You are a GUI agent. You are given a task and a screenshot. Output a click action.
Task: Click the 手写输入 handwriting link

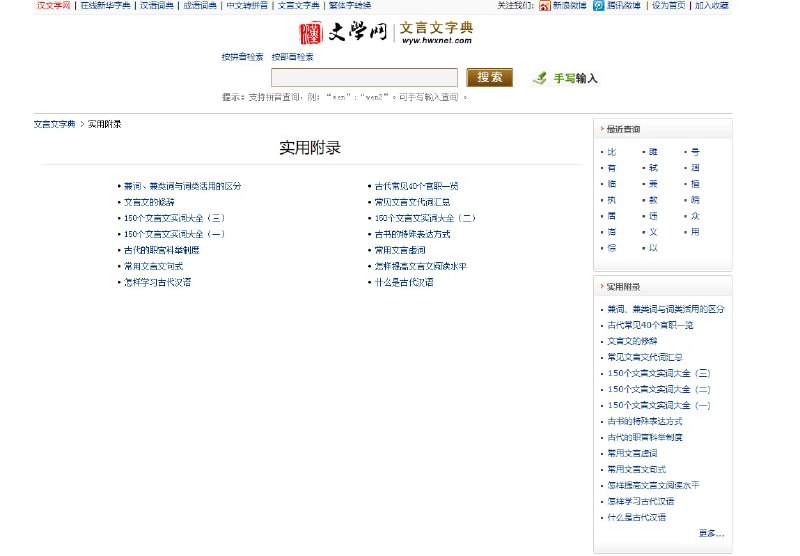(x=576, y=78)
